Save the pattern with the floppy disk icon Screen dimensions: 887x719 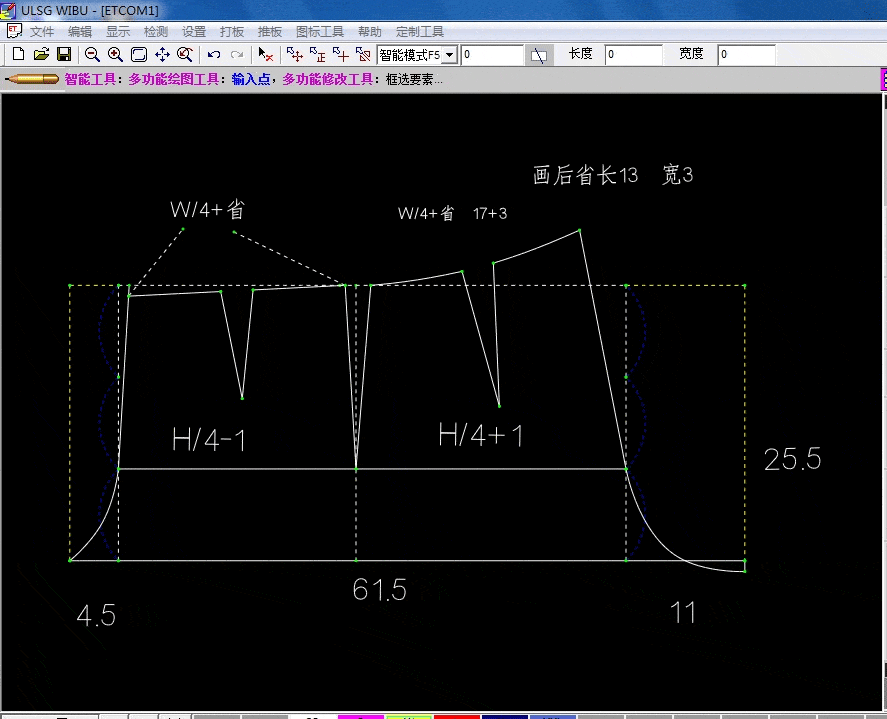click(63, 54)
